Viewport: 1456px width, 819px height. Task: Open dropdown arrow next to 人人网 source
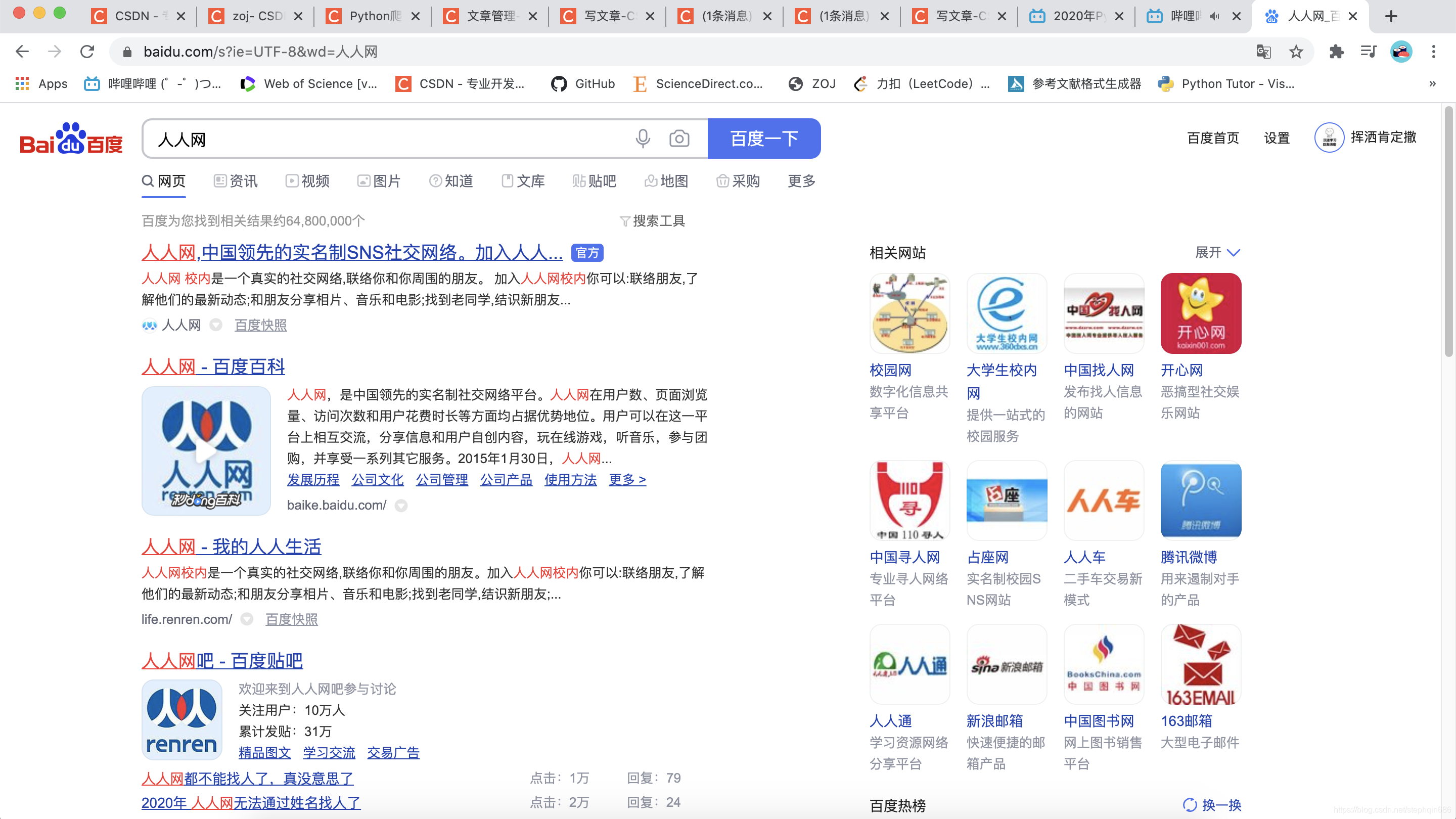[215, 325]
